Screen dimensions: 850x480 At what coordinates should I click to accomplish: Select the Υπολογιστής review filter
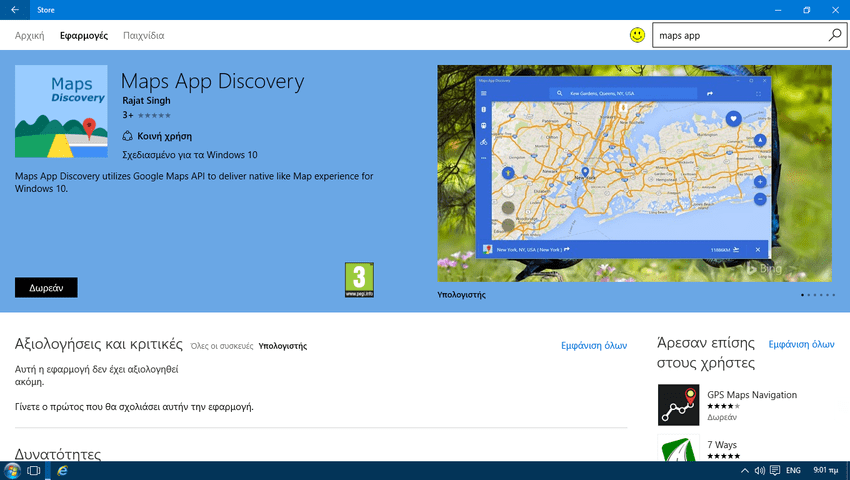pos(283,346)
